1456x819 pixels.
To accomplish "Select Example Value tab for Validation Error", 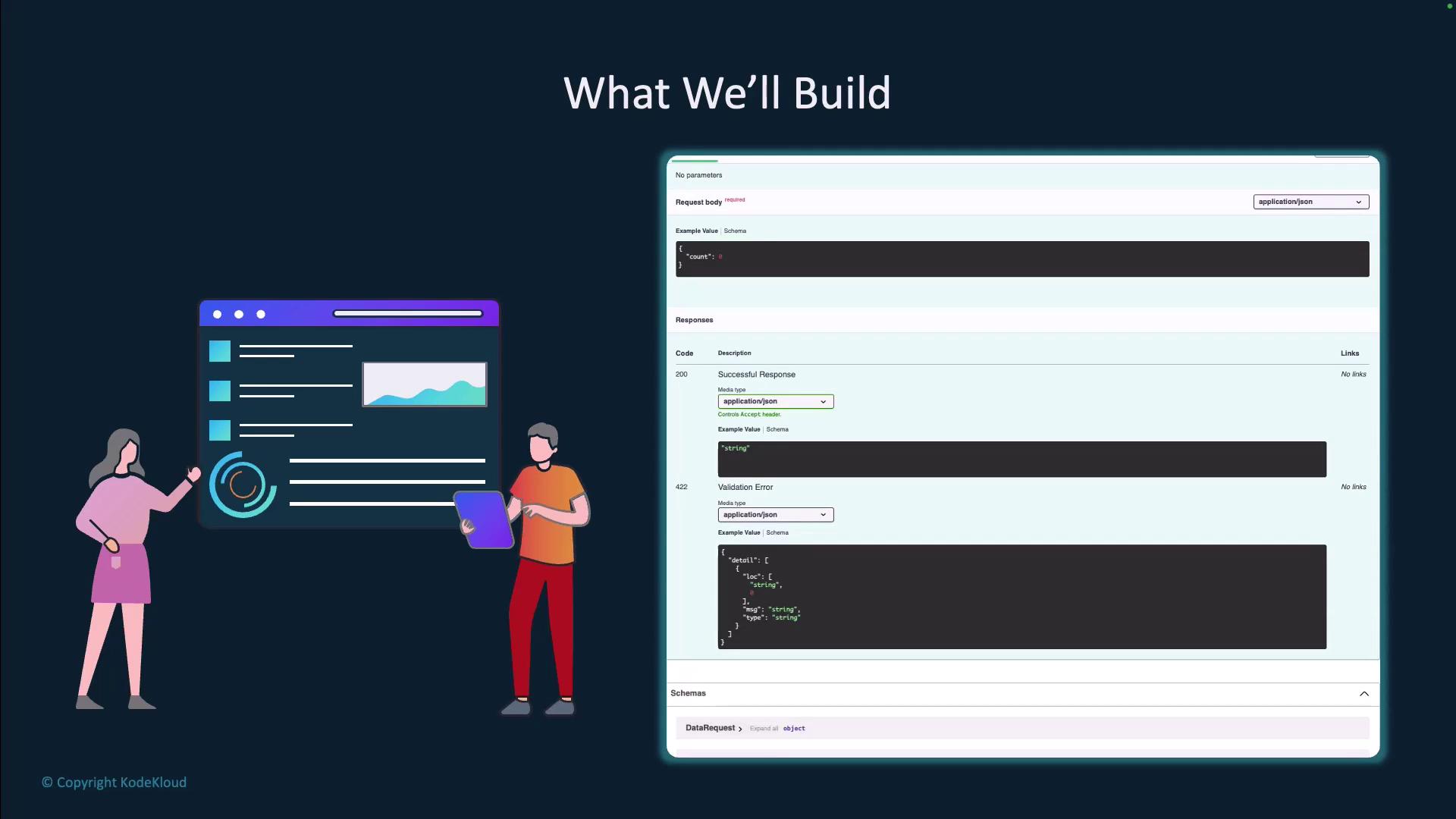I will point(739,532).
